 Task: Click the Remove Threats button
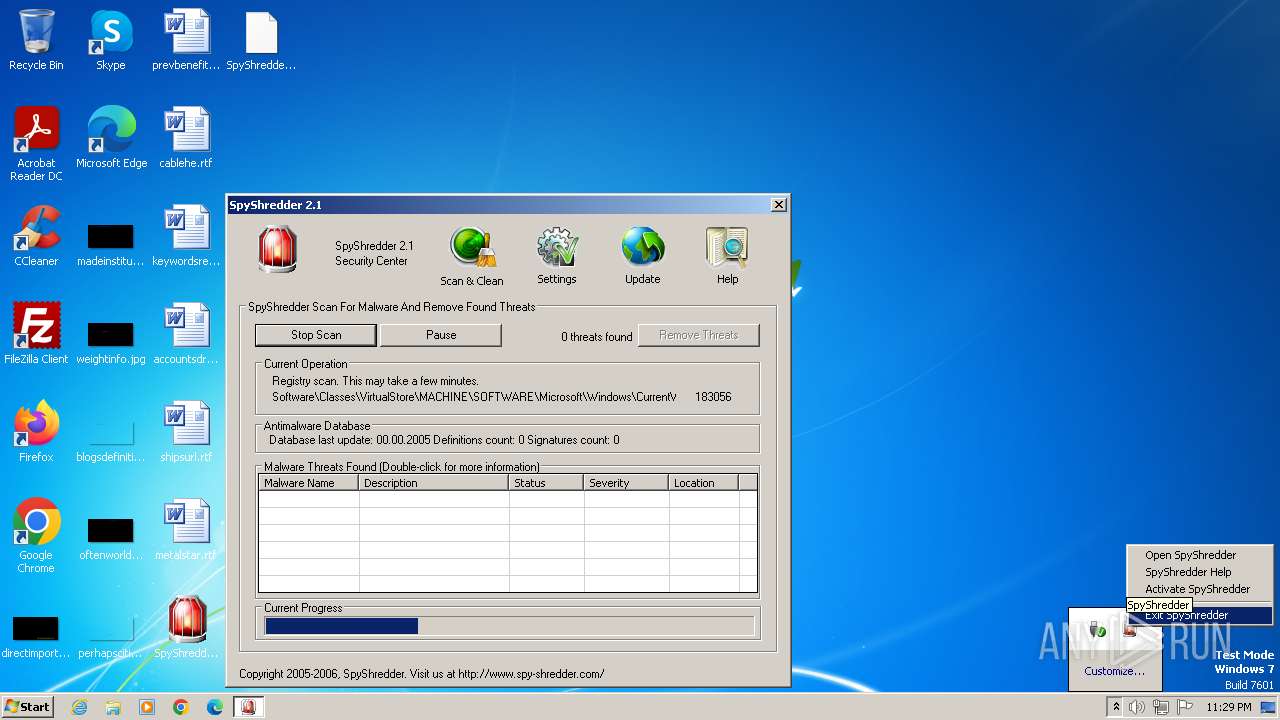(698, 335)
